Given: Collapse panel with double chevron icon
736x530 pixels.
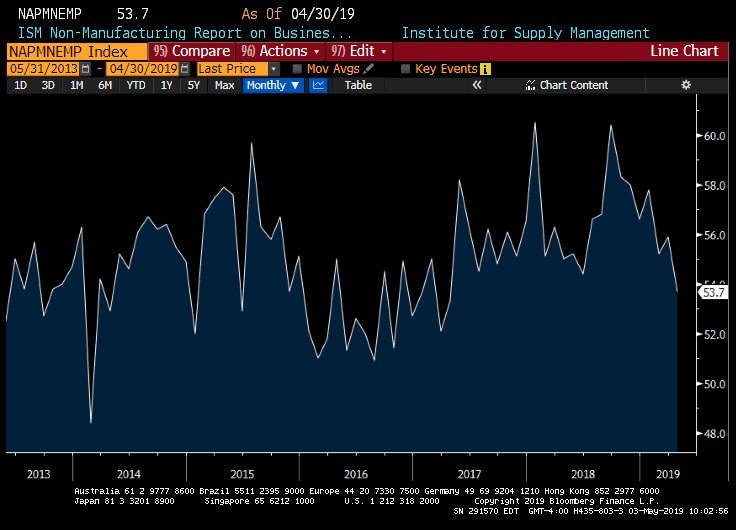Looking at the screenshot, I should [x=477, y=85].
